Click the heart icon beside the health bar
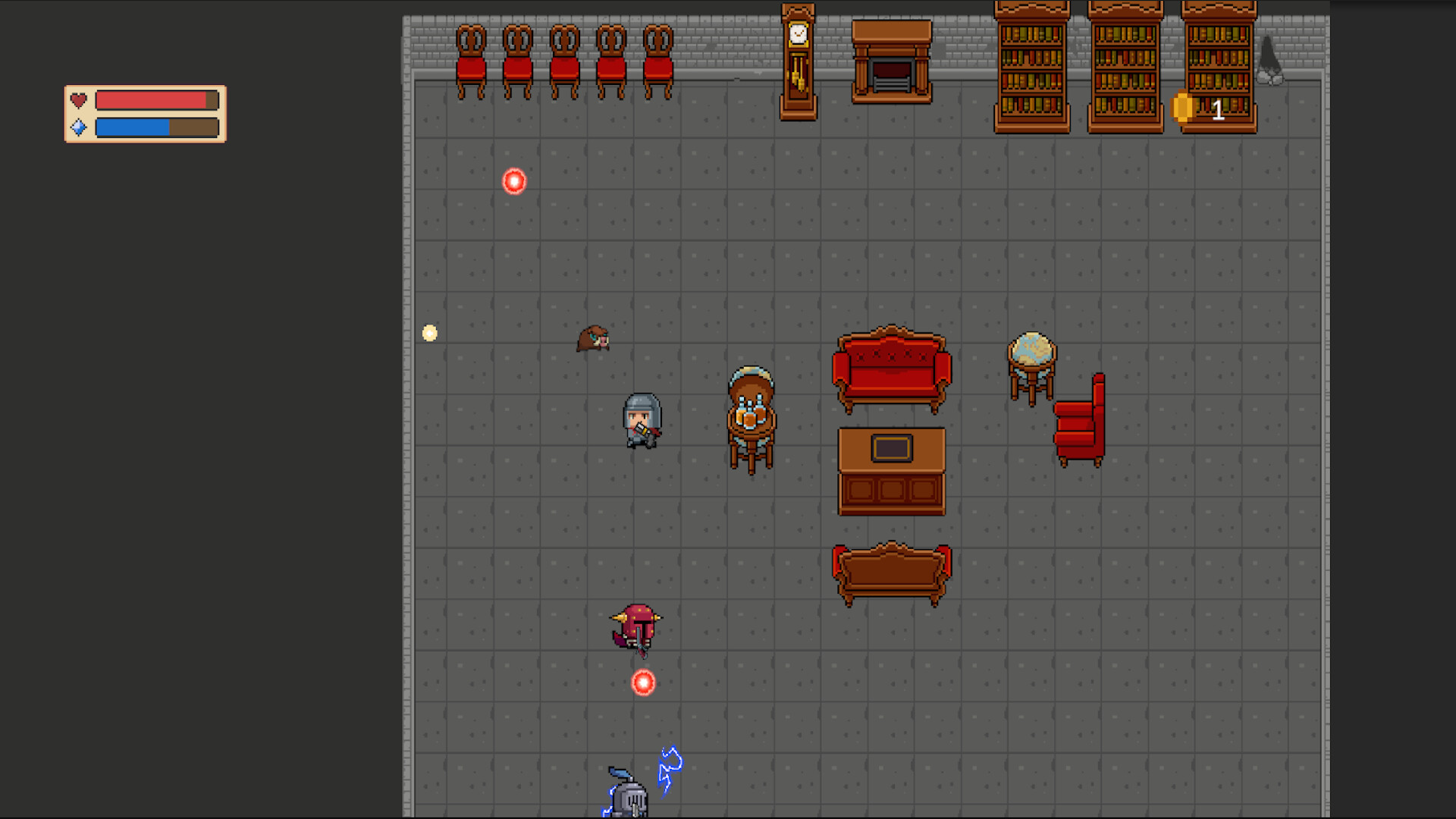This screenshot has height=819, width=1456. coord(78,99)
